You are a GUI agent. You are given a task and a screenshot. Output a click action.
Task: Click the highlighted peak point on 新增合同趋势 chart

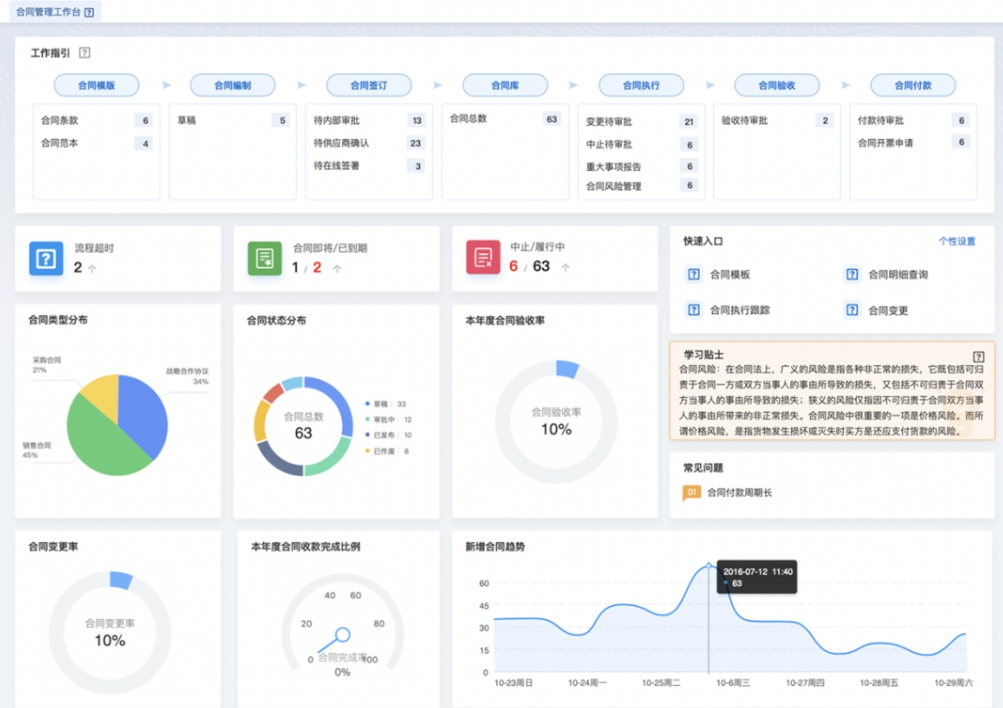coord(709,565)
